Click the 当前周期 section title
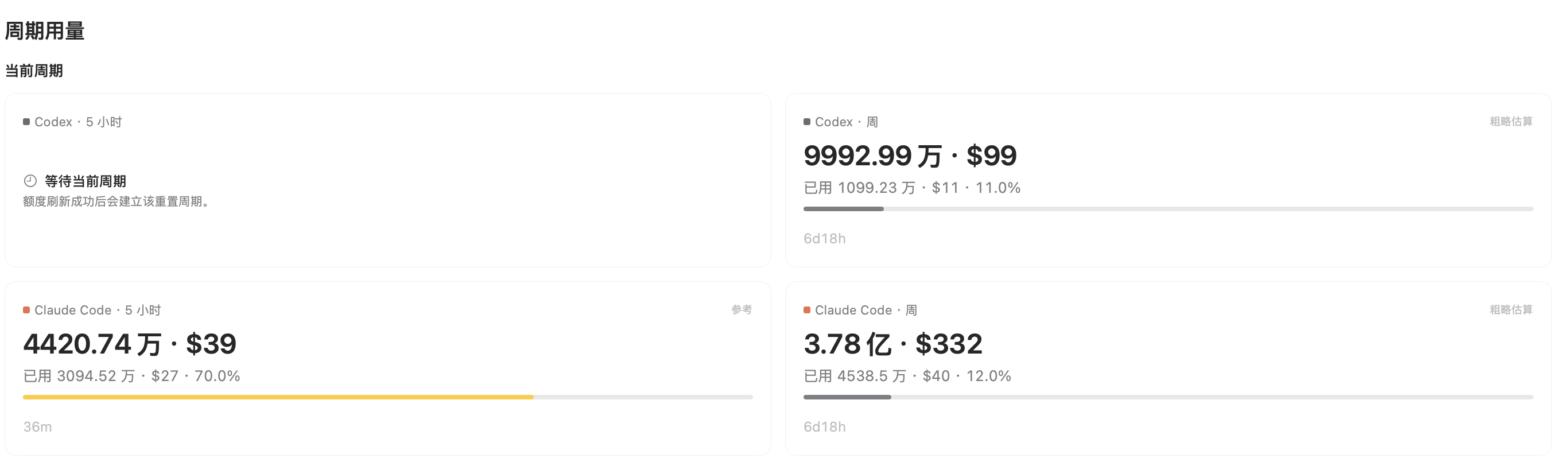 34,71
